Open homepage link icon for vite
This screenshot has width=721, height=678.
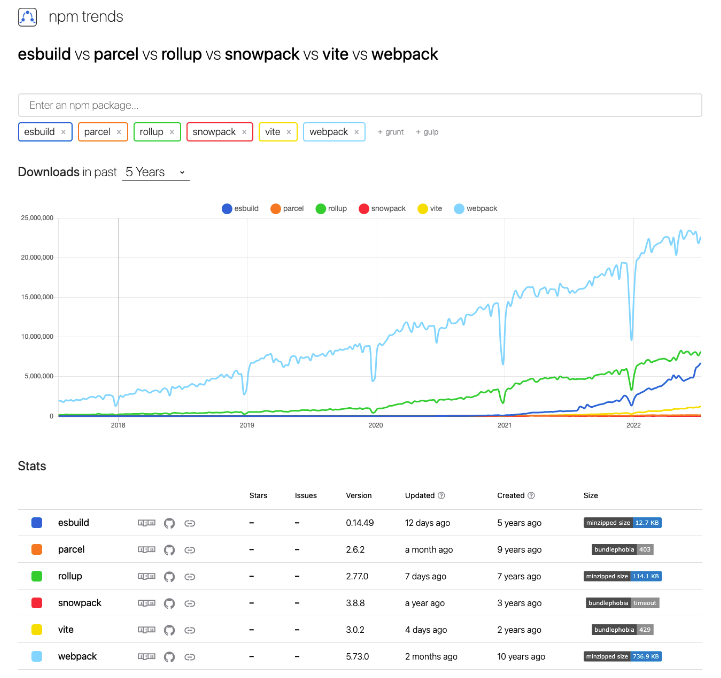[189, 630]
